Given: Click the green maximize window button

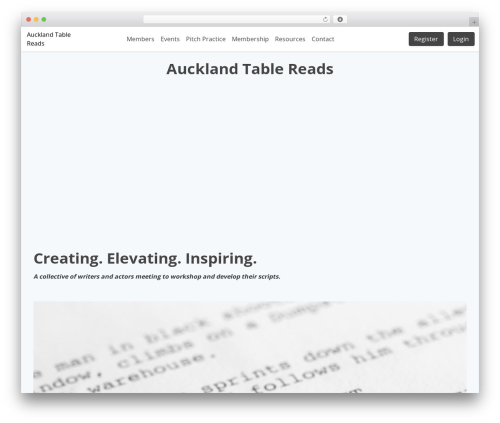Looking at the screenshot, I should 44,19.
